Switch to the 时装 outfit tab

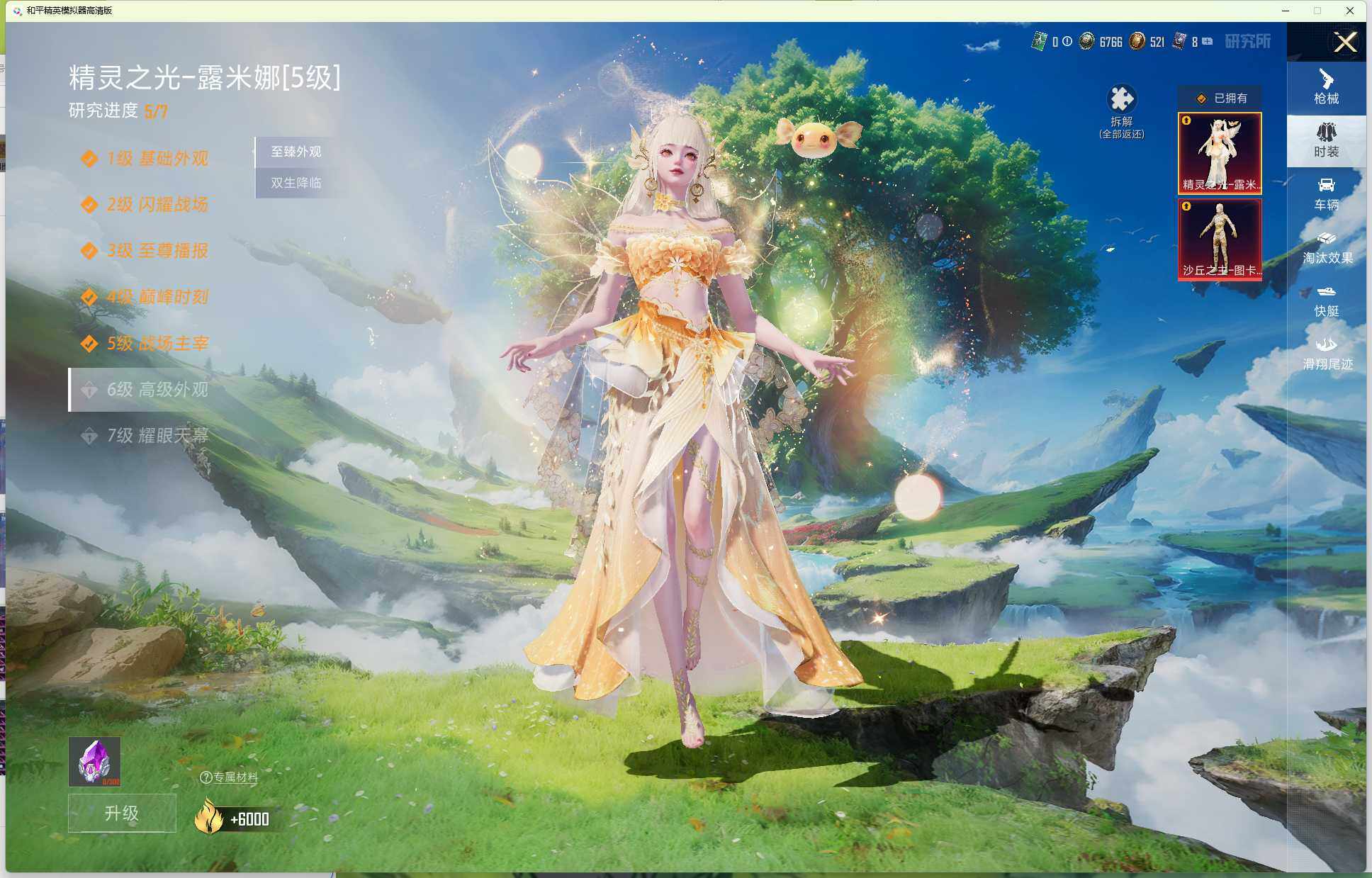[x=1325, y=140]
